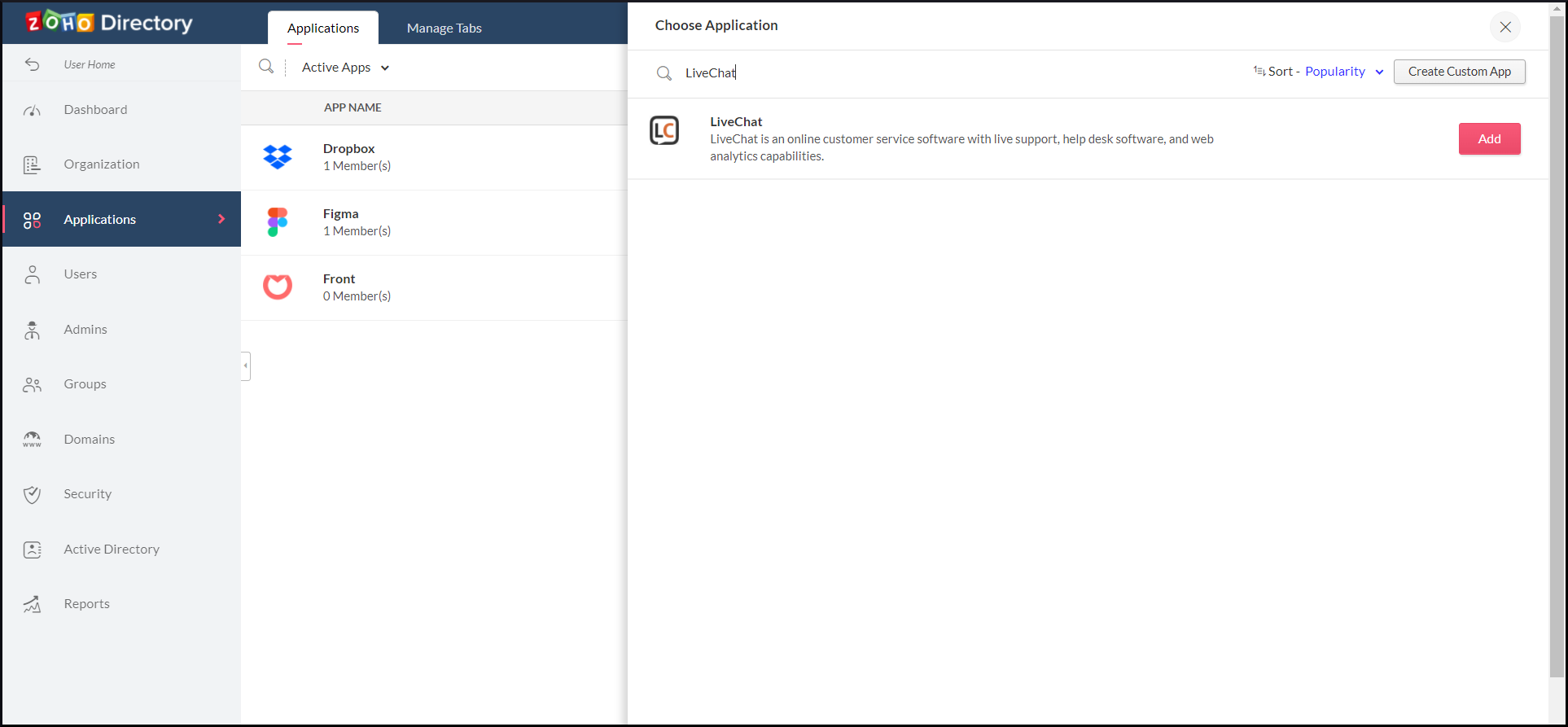This screenshot has width=1568, height=727.
Task: Click the Domains www icon
Action: coord(32,440)
